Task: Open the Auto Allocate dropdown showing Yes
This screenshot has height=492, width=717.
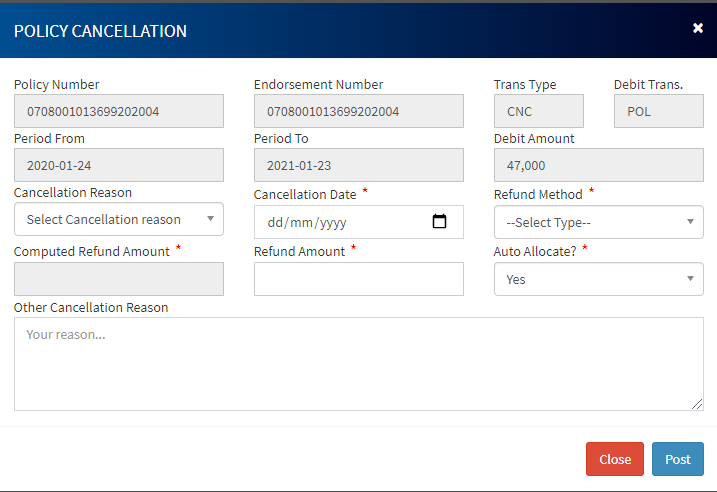Action: pos(598,279)
